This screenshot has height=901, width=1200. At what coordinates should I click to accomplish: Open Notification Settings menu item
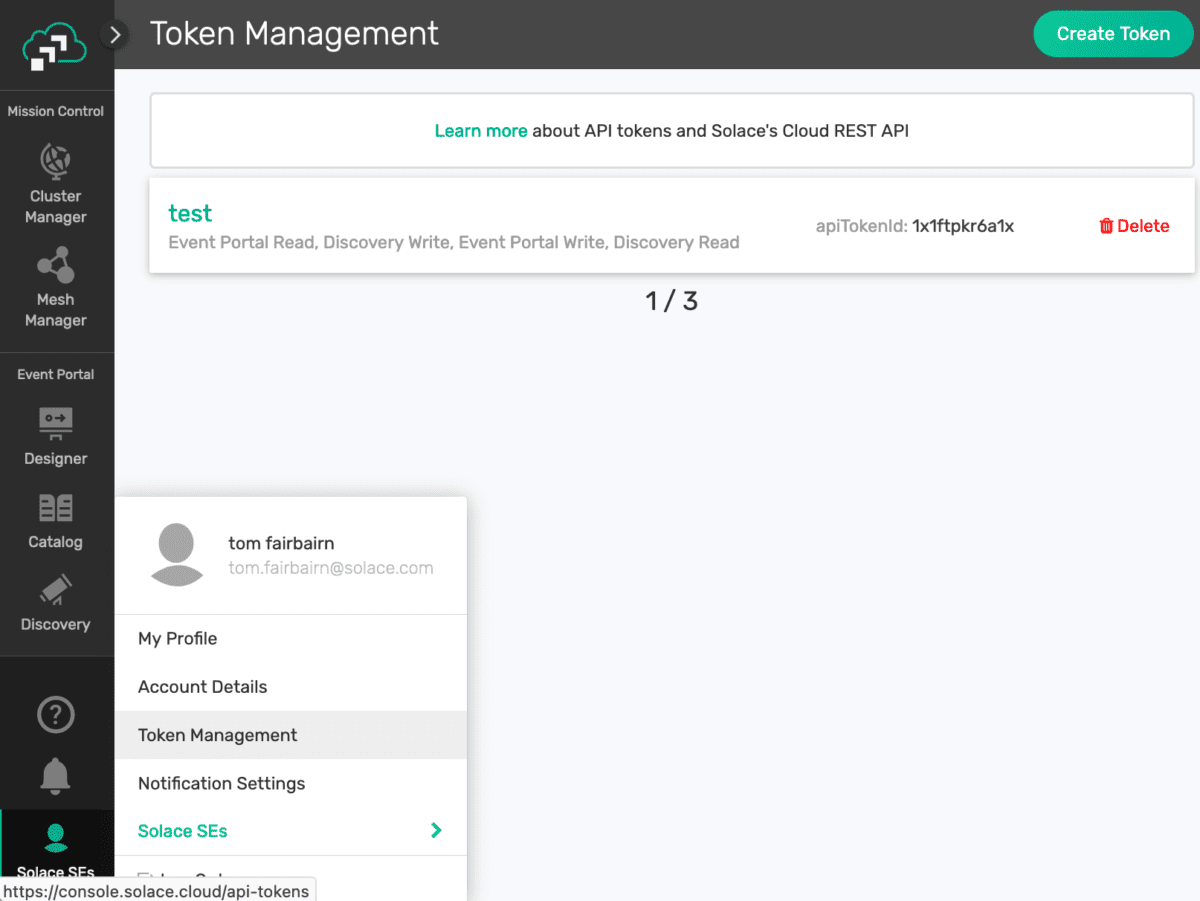(222, 783)
